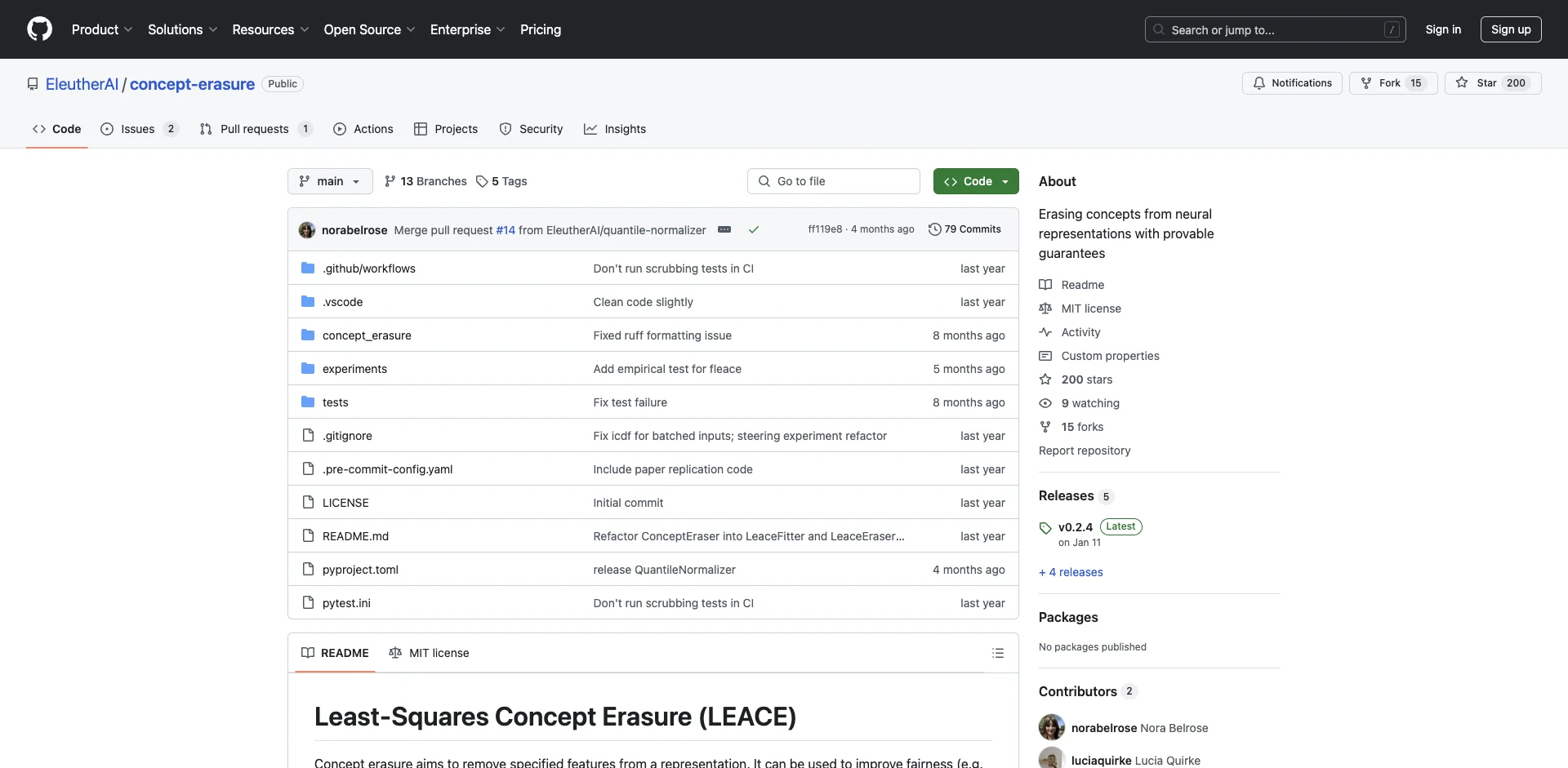View the 200 stars link
Screen dimensions: 1568x768
coord(1076,380)
